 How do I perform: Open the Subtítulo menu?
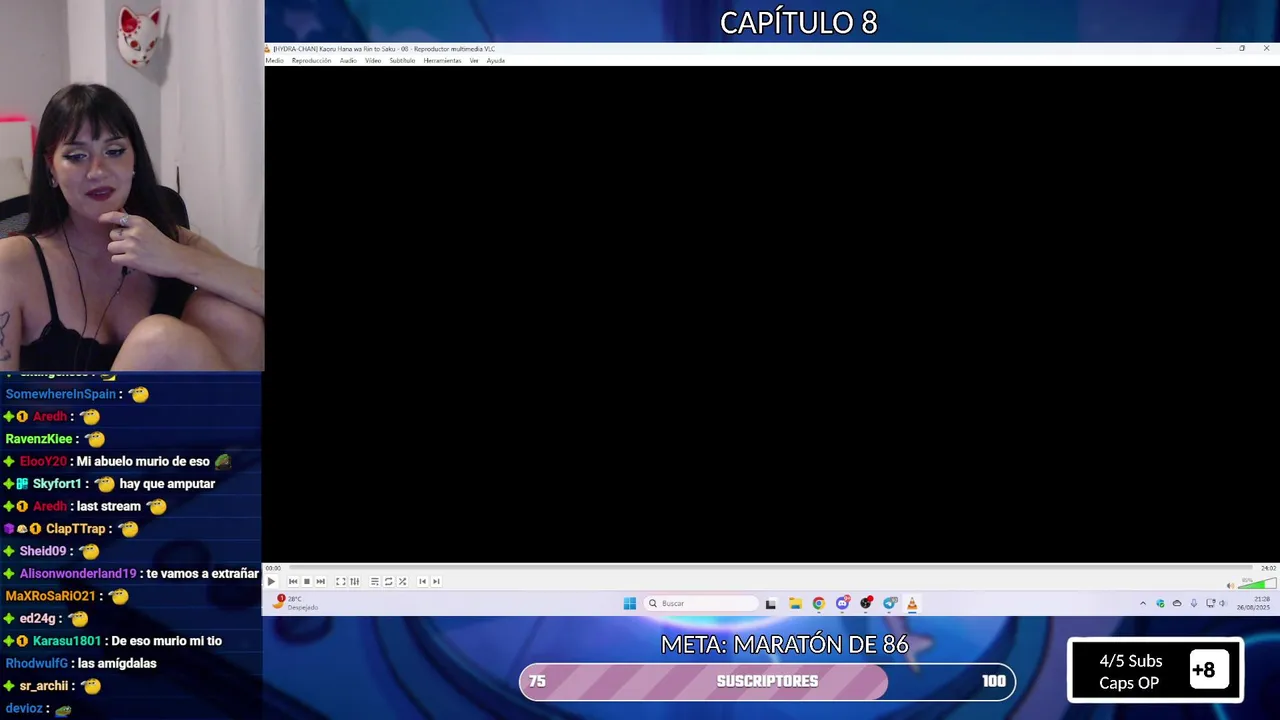point(402,61)
